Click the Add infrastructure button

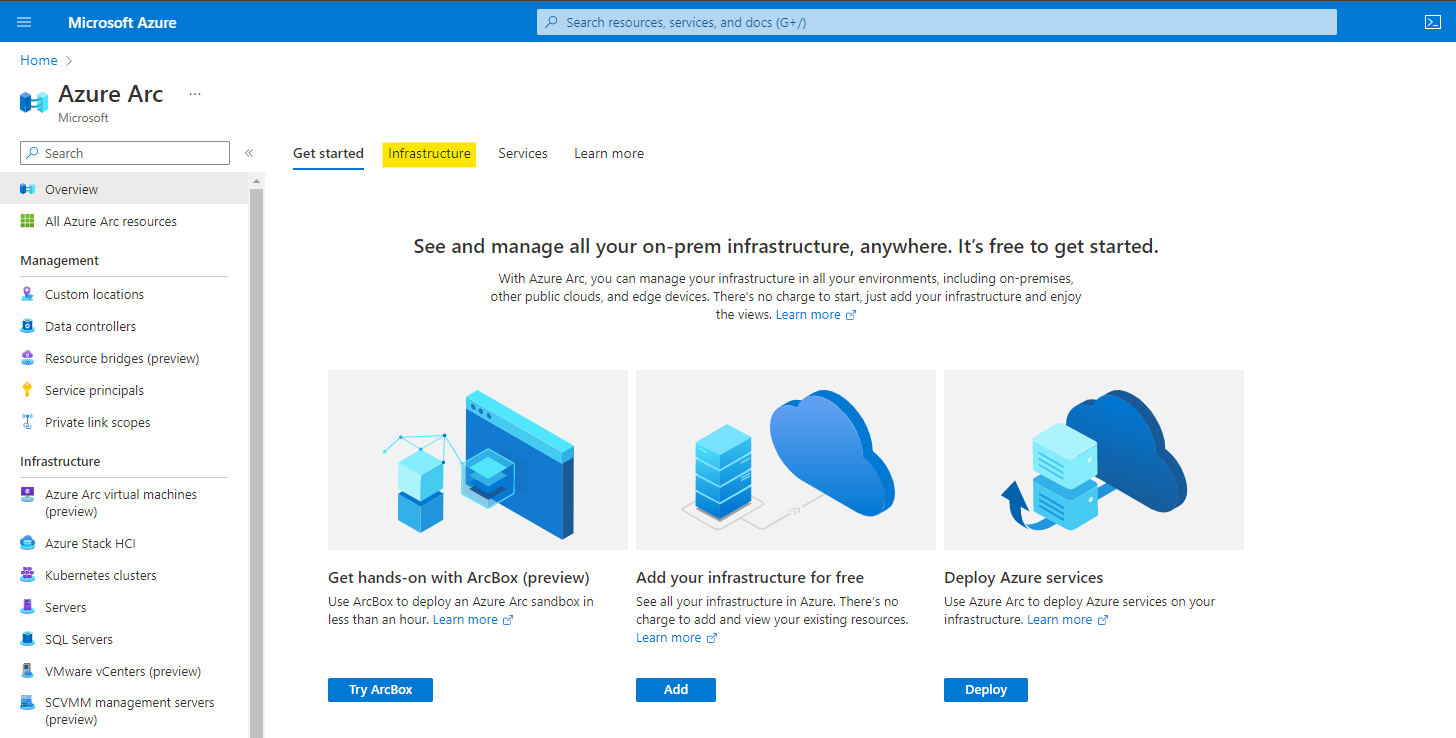(676, 690)
